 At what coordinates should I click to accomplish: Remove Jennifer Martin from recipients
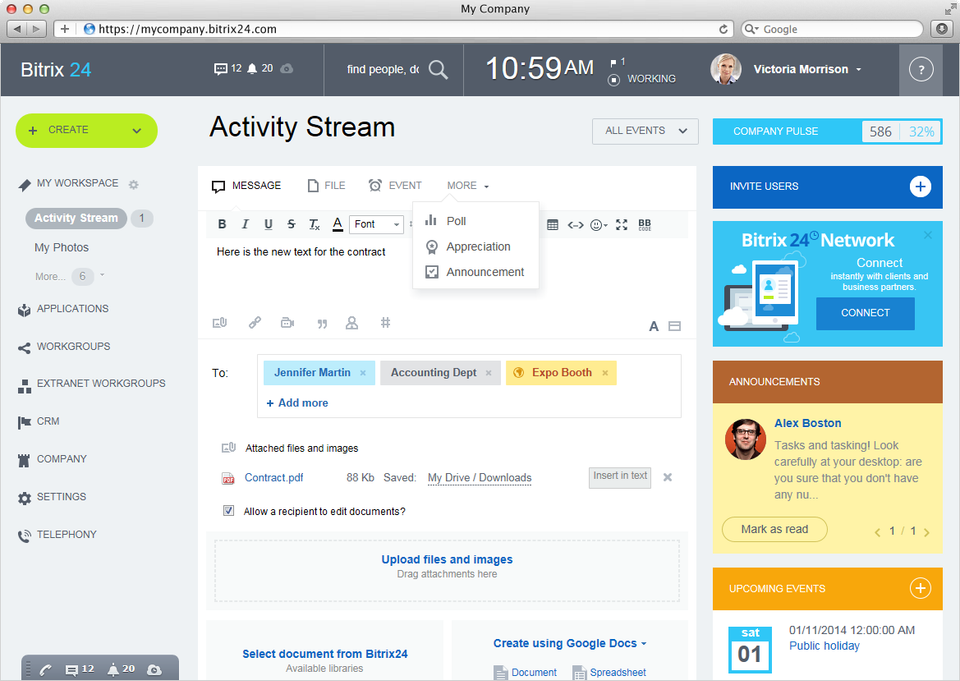[363, 373]
